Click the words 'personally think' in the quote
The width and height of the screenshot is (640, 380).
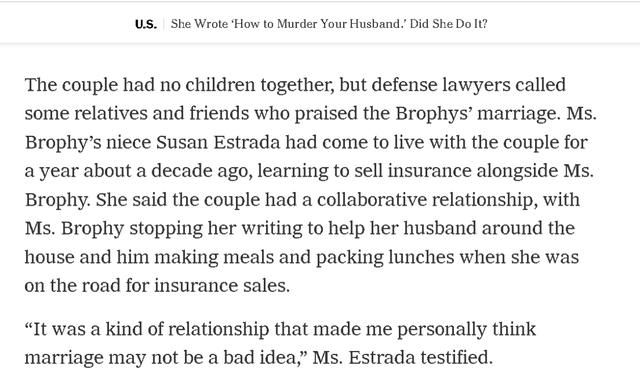point(466,329)
